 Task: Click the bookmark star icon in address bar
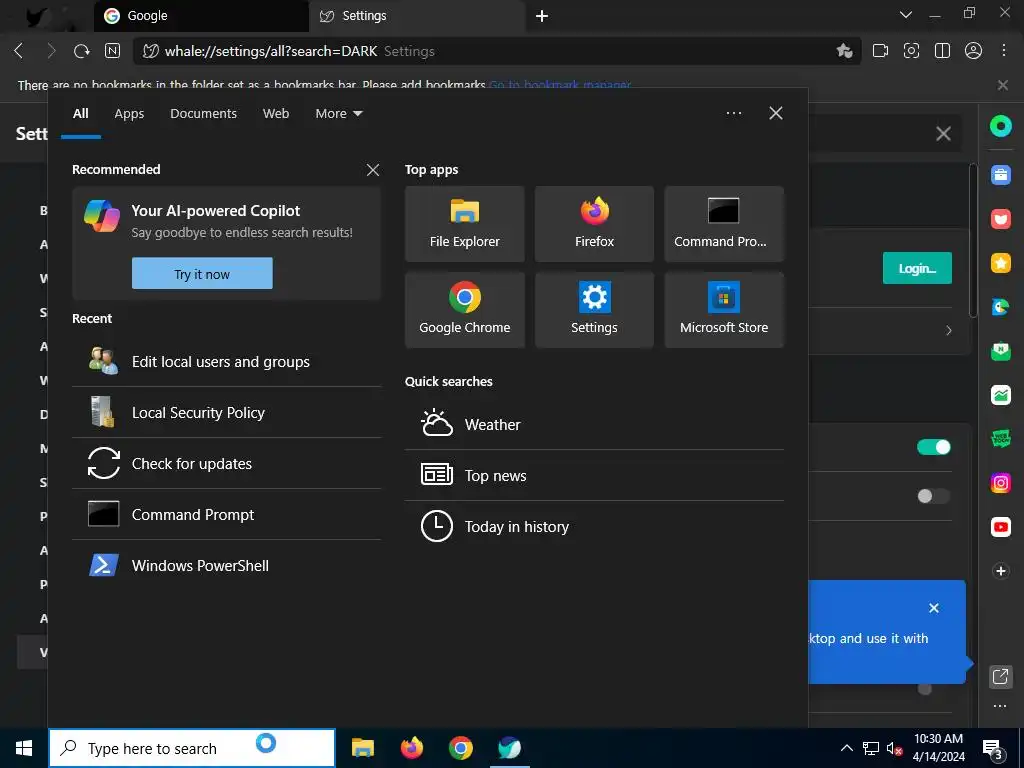point(844,51)
